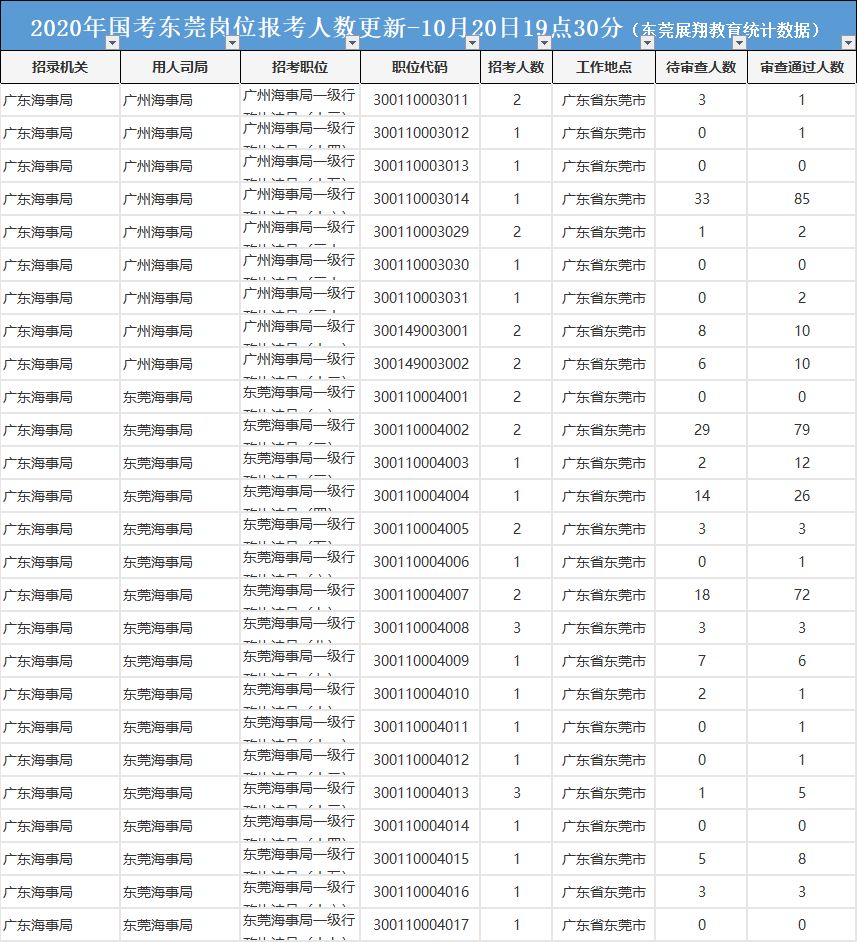Image resolution: width=857 pixels, height=942 pixels.
Task: Select position code 300110004004
Action: [420, 496]
